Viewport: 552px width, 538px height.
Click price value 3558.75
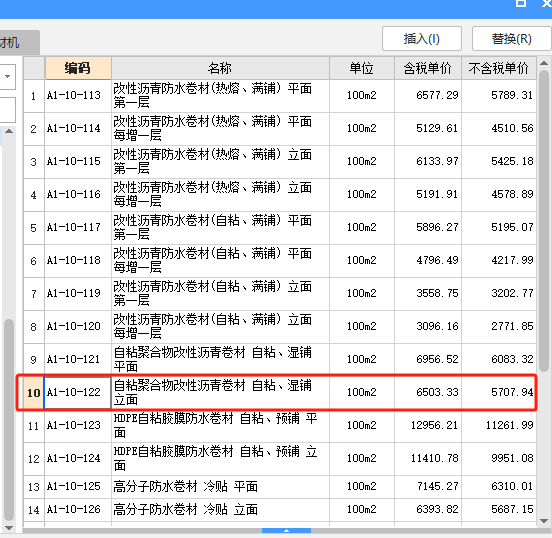click(437, 293)
